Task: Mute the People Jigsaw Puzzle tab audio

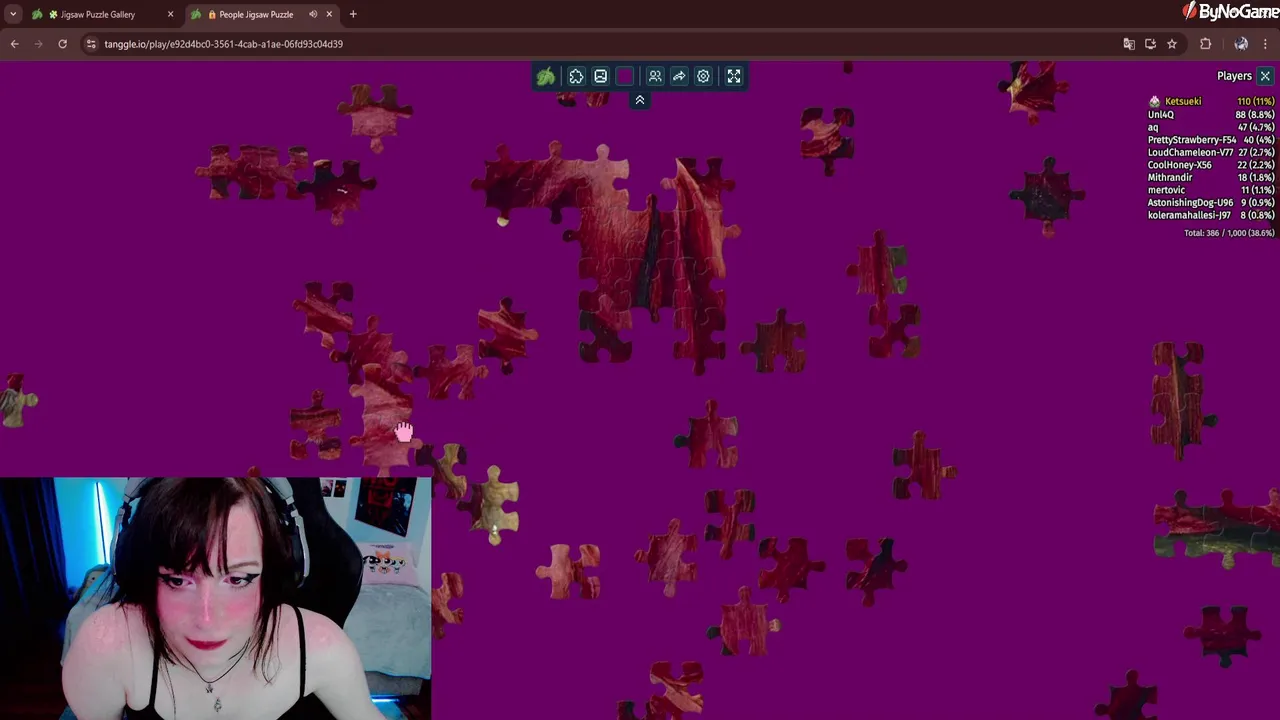Action: (313, 14)
